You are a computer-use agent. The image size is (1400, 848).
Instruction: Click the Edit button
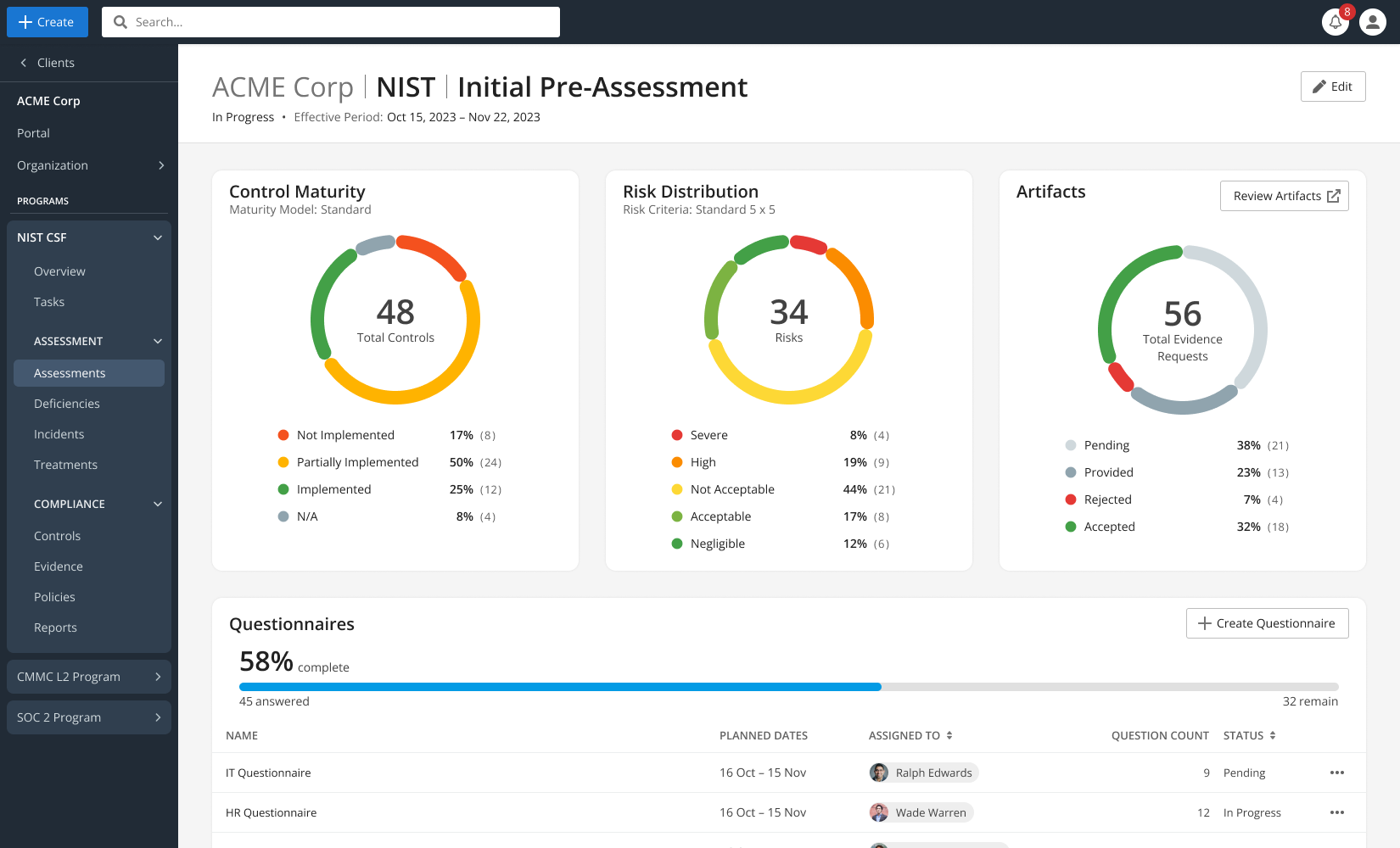[x=1333, y=86]
